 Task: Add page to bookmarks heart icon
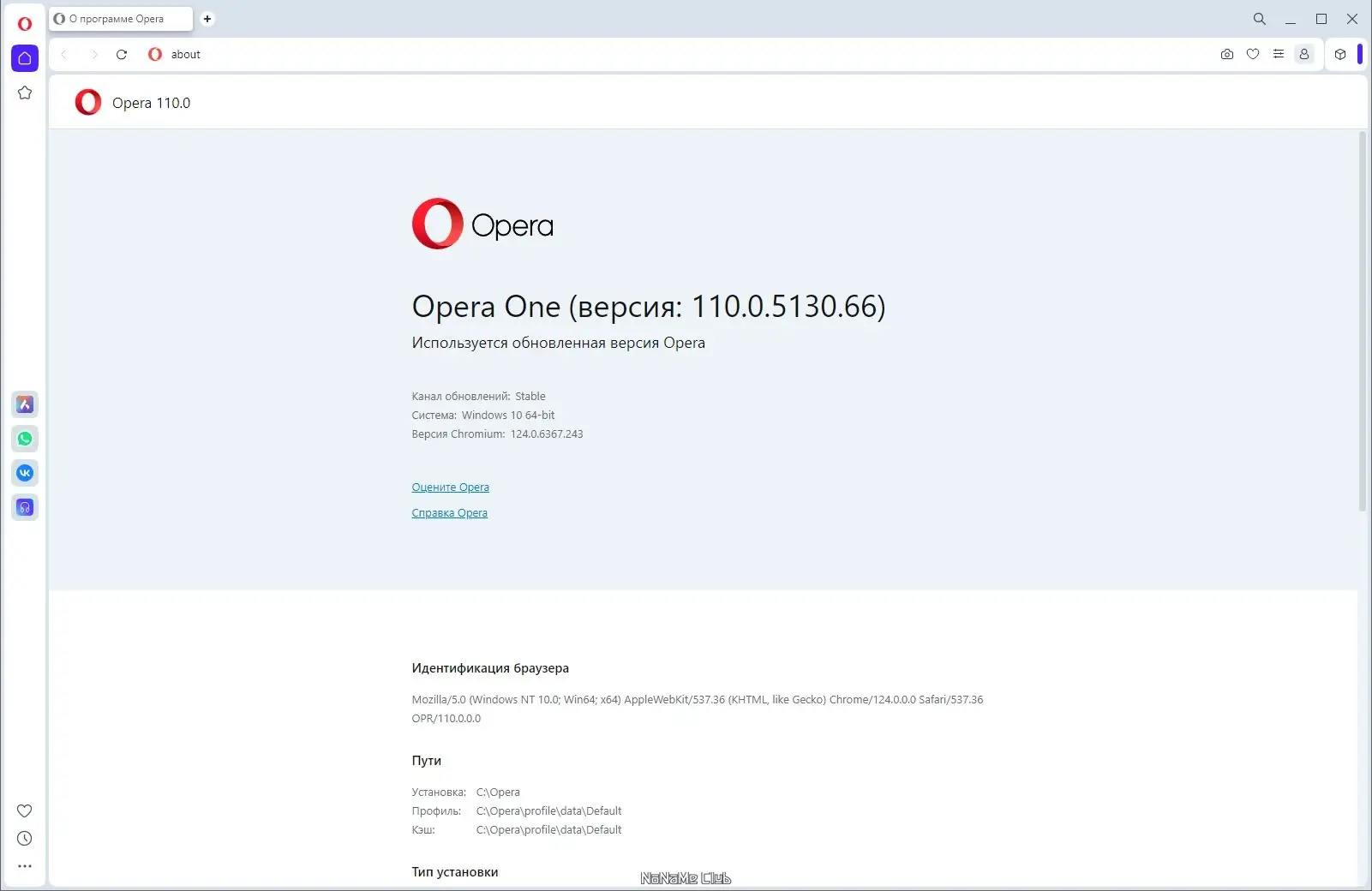tap(1253, 54)
